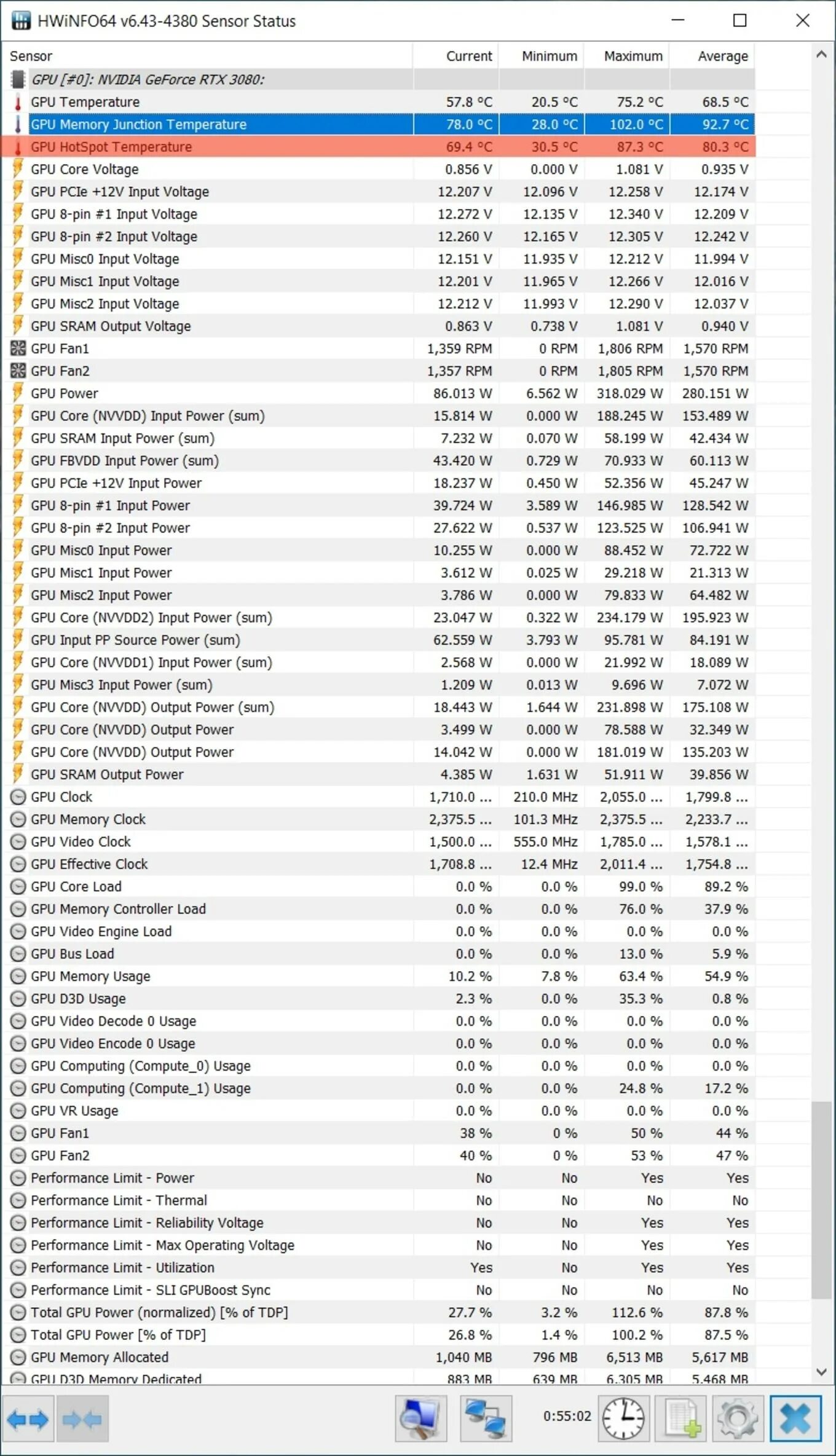Reset the elapsed time clock icon

tap(623, 1419)
